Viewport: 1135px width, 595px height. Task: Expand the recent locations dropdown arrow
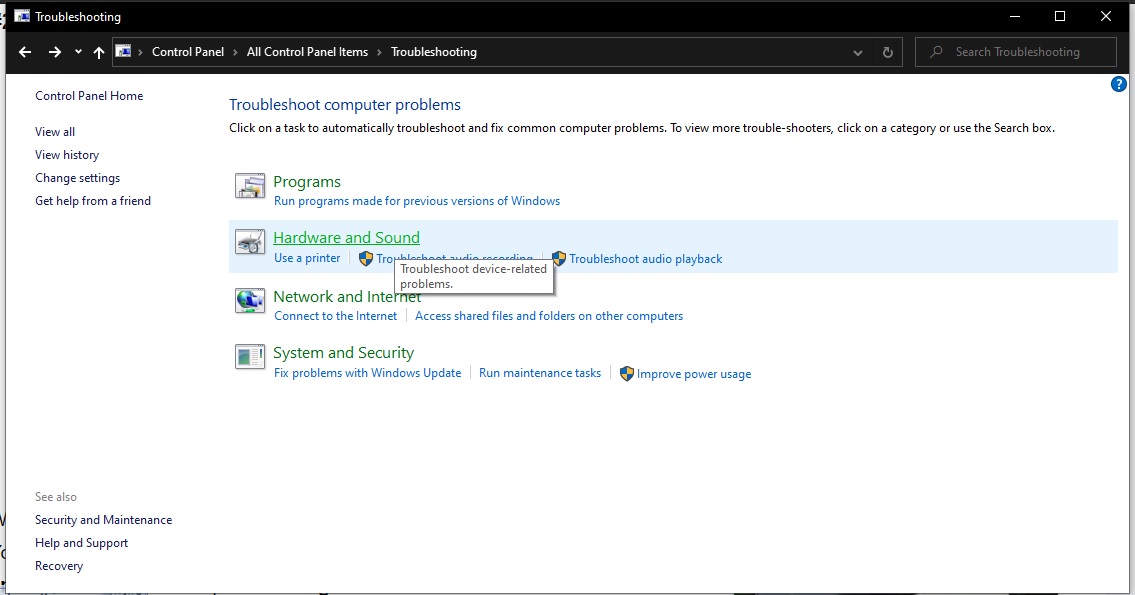(x=78, y=52)
